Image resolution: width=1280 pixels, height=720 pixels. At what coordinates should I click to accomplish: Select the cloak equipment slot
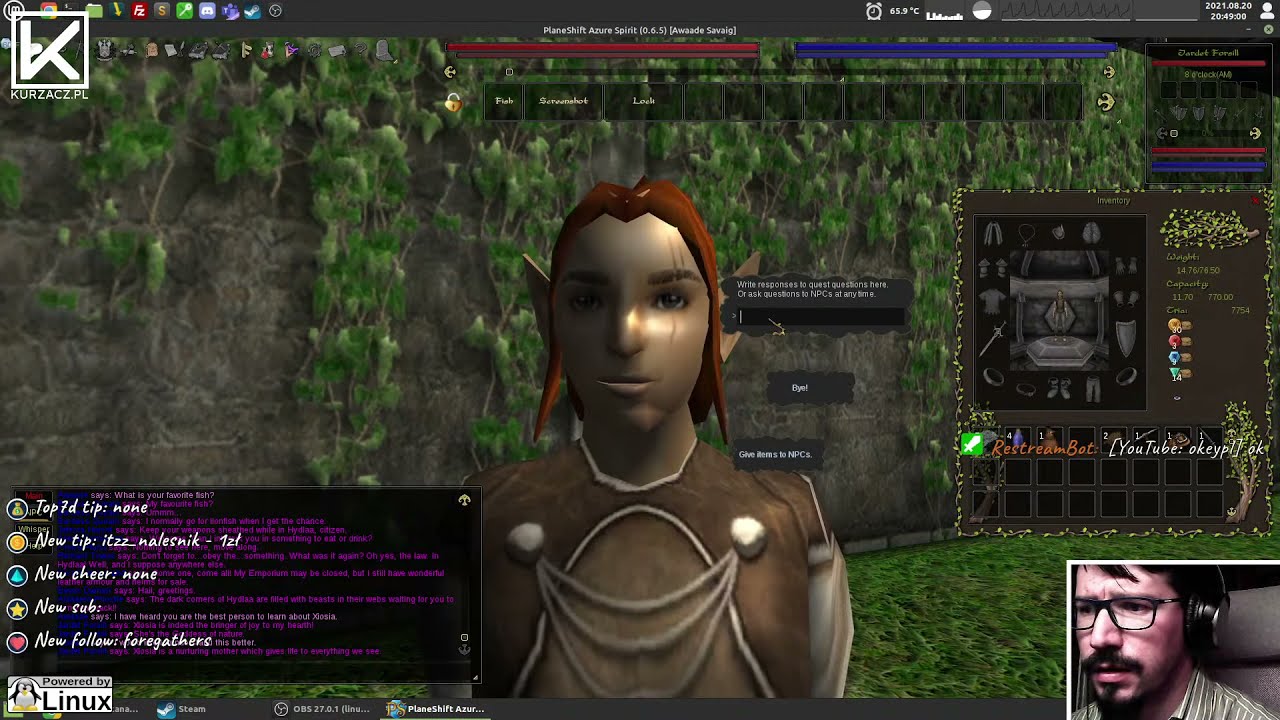click(x=993, y=233)
